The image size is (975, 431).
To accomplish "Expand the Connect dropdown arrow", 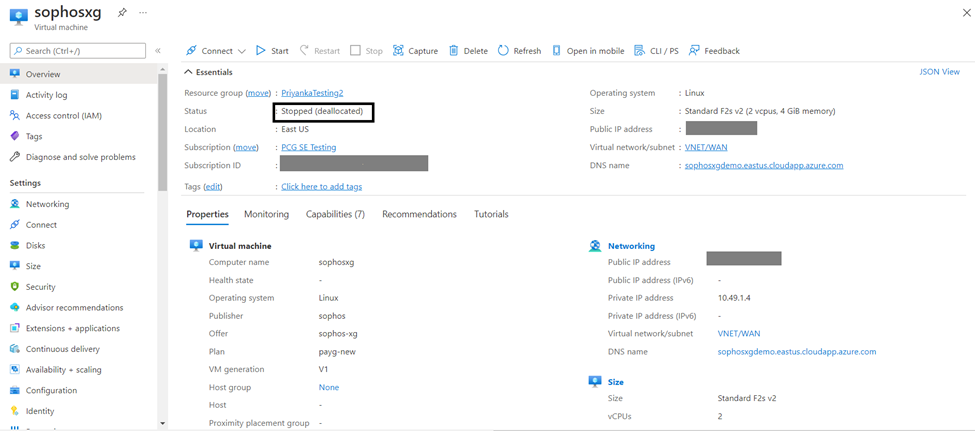I will click(x=242, y=51).
